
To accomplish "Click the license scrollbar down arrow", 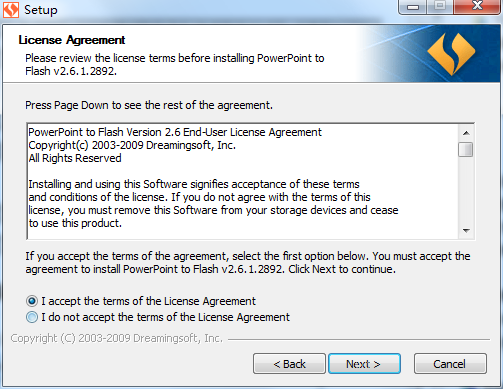I will 466,230.
